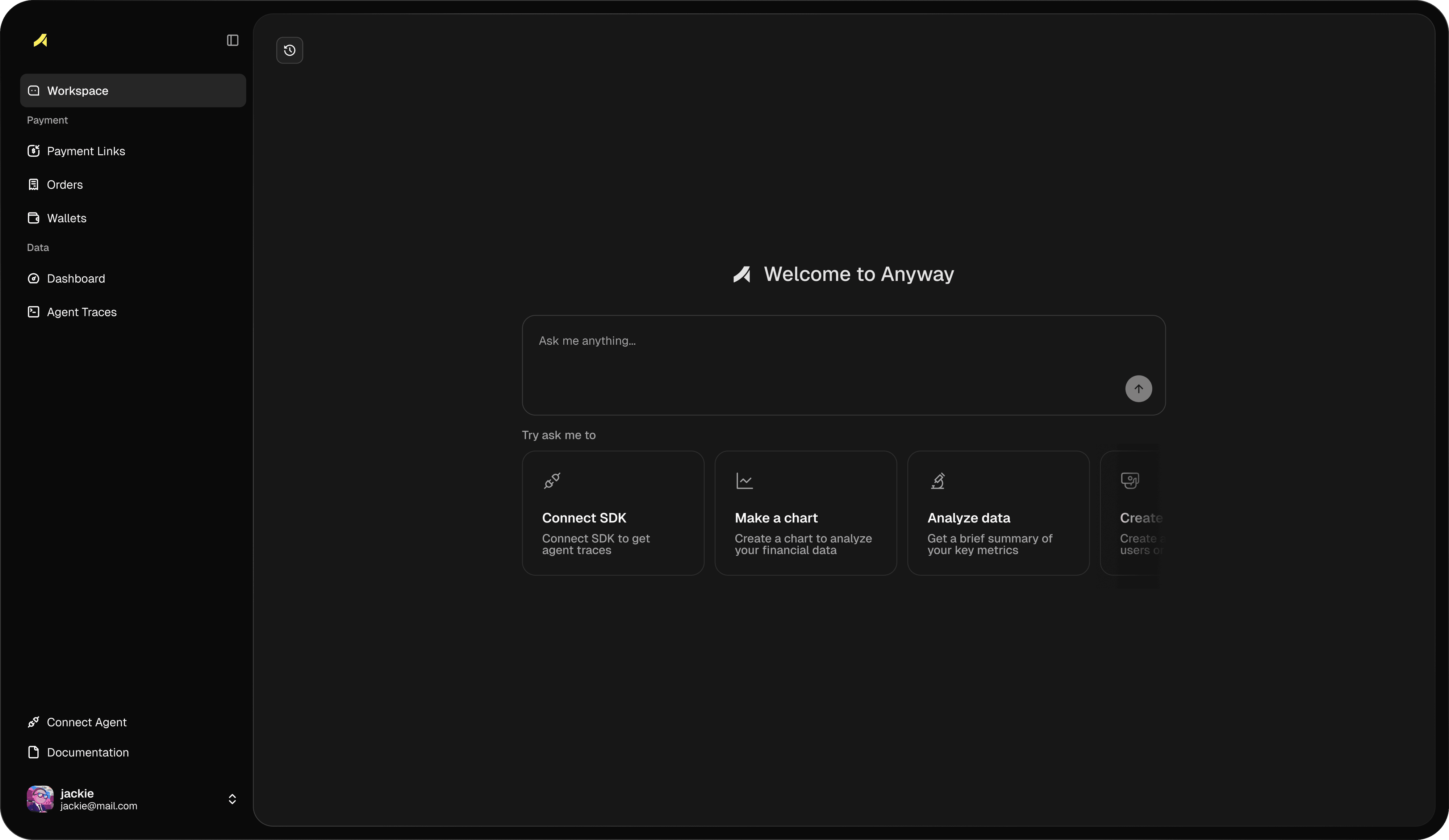Click the Connect Agent plug icon
Image resolution: width=1449 pixels, height=840 pixels.
[x=33, y=722]
